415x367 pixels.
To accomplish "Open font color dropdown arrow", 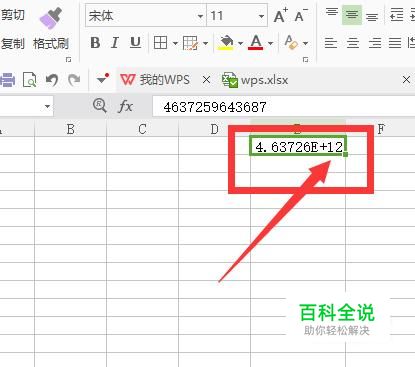I will click(x=270, y=43).
